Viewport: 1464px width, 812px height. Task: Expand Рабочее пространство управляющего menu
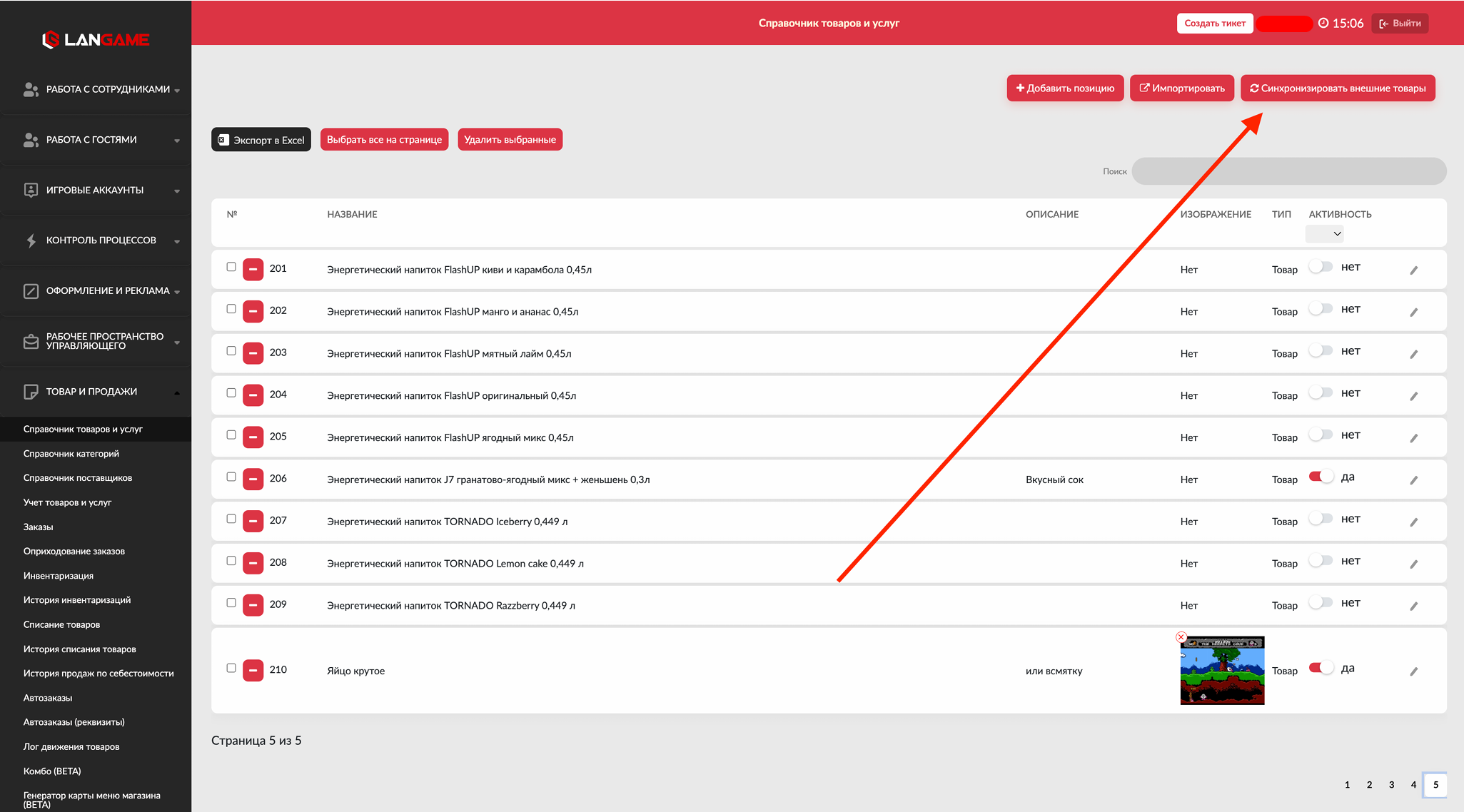point(96,342)
